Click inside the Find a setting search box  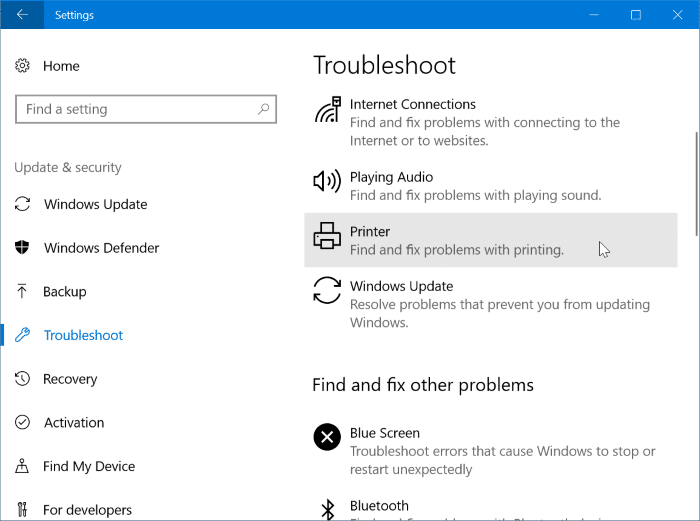(x=146, y=109)
